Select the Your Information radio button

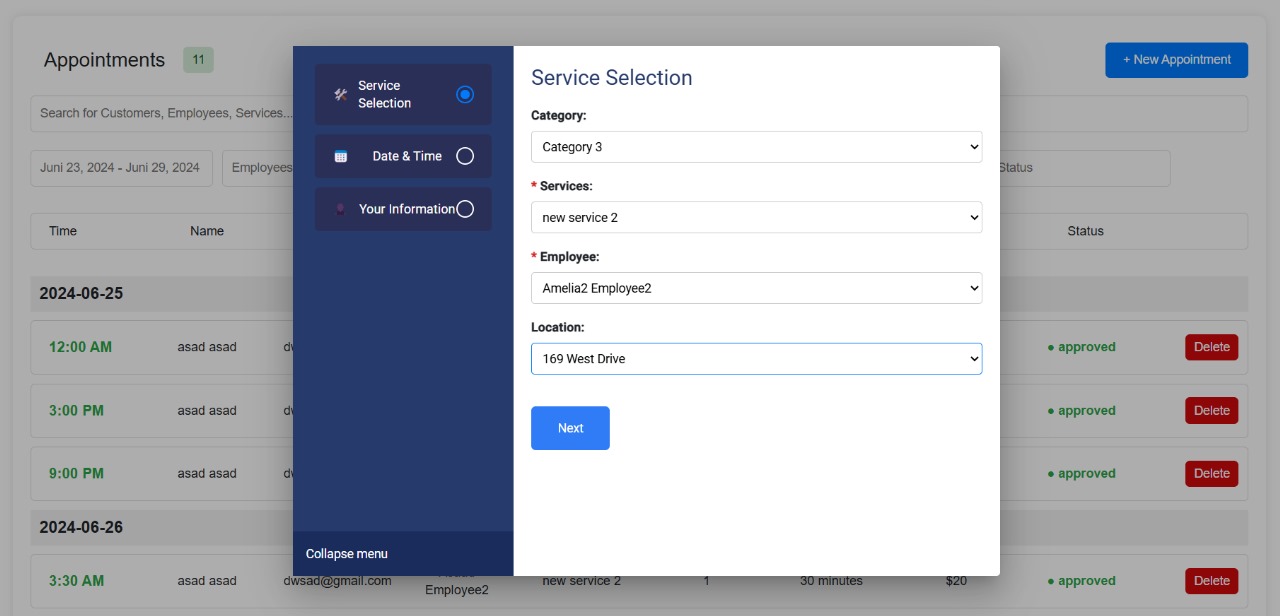[x=464, y=209]
